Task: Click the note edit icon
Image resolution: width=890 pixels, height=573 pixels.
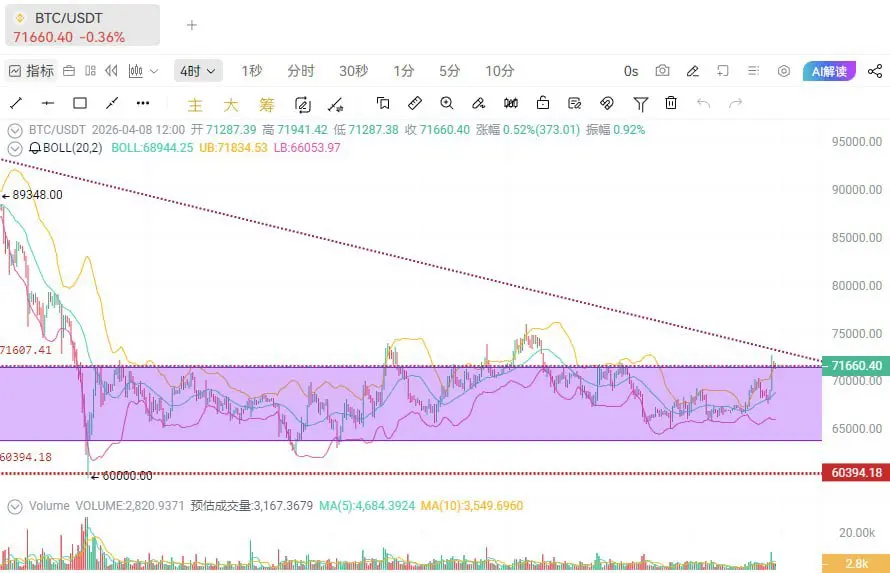Action: [x=574, y=103]
